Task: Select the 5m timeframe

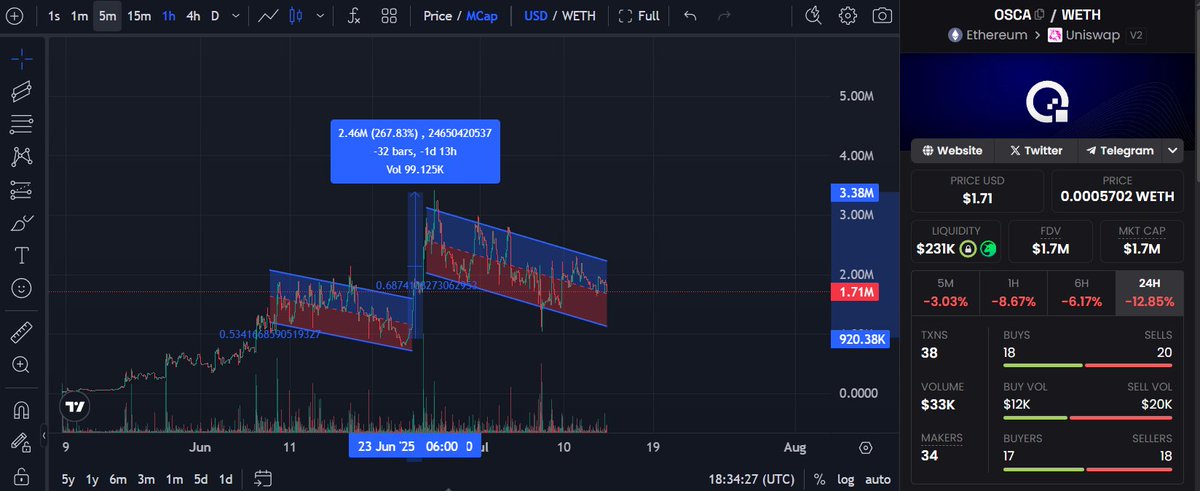Action: 107,16
